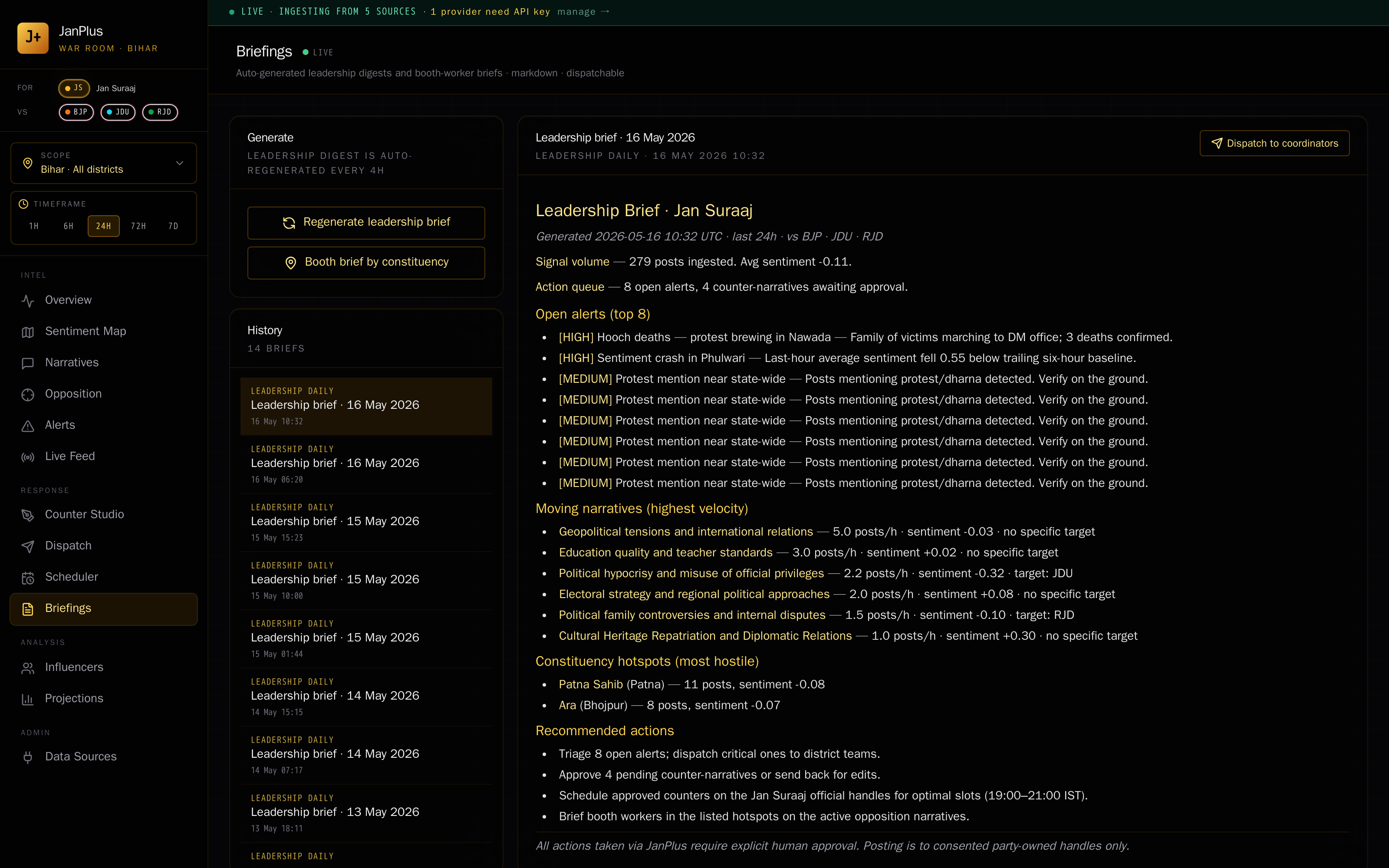This screenshot has height=868, width=1389.
Task: Expand the scope selector chevron
Action: (x=180, y=163)
